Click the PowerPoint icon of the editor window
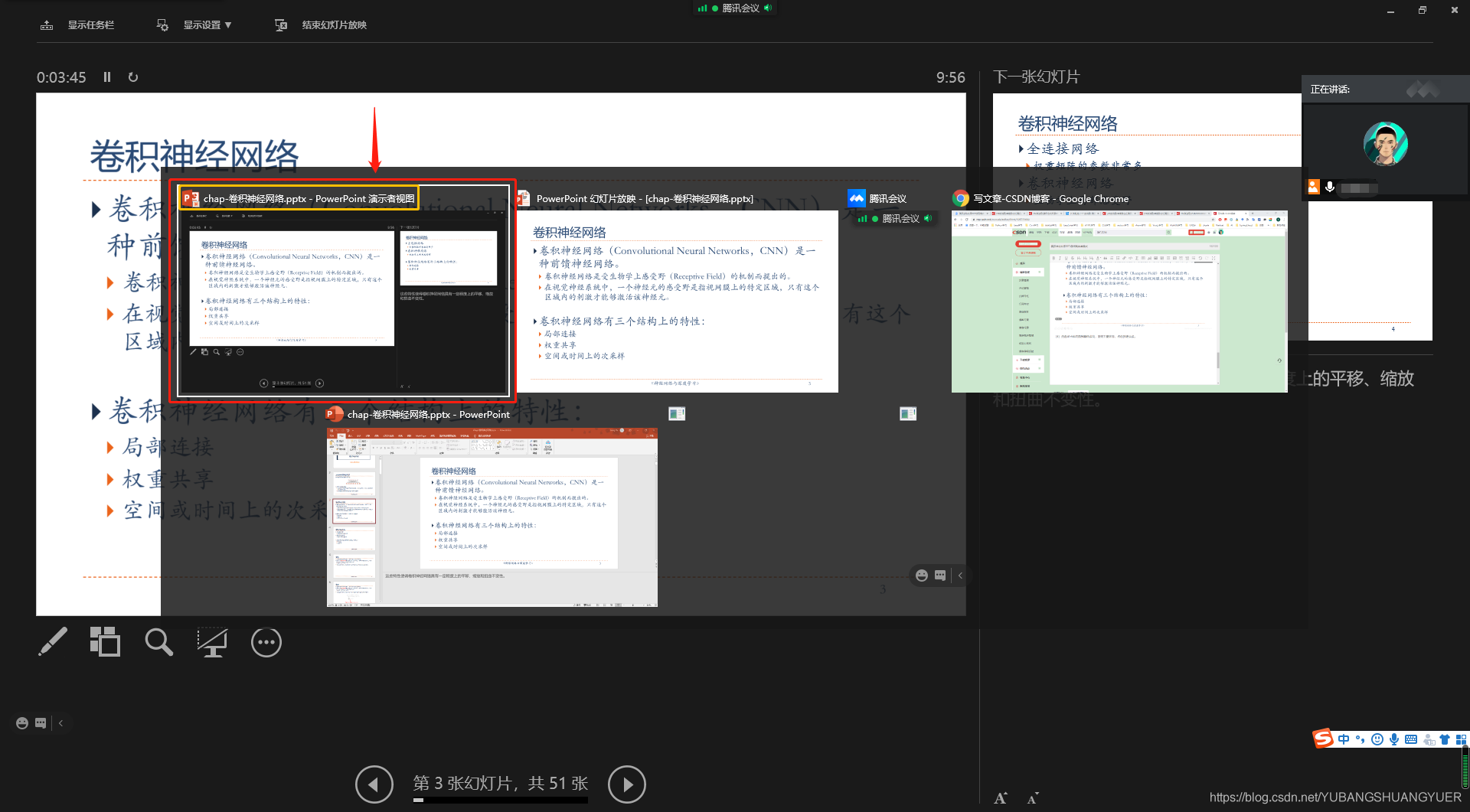The image size is (1470, 812). 335,414
